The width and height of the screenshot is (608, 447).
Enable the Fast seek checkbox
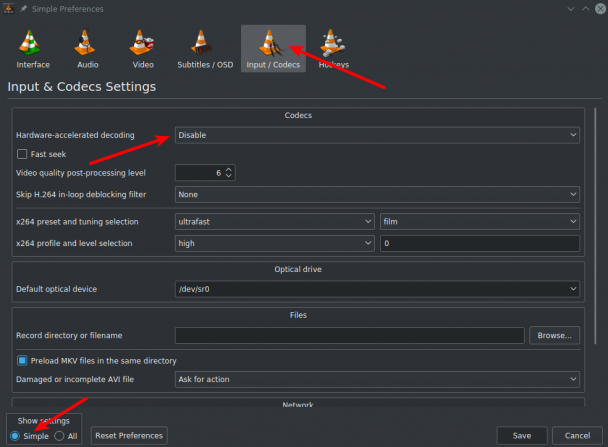click(22, 154)
